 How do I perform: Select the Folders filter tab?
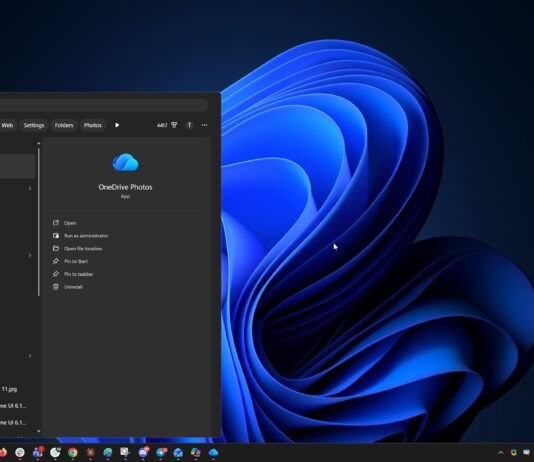click(x=64, y=125)
